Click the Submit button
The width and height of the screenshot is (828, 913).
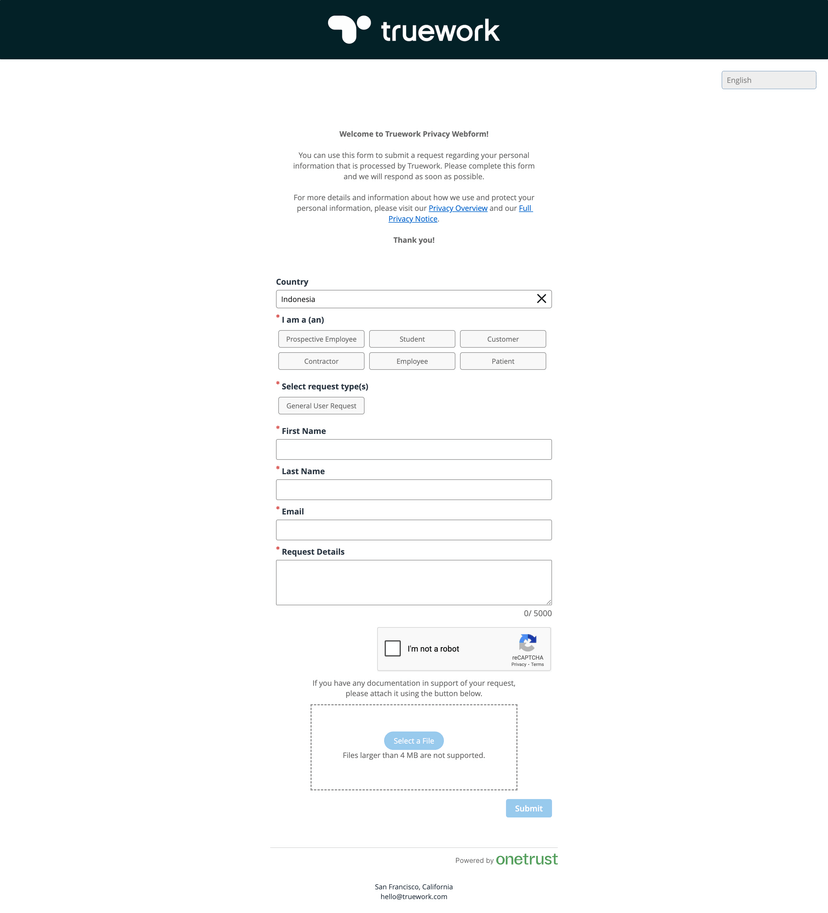pyautogui.click(x=528, y=807)
